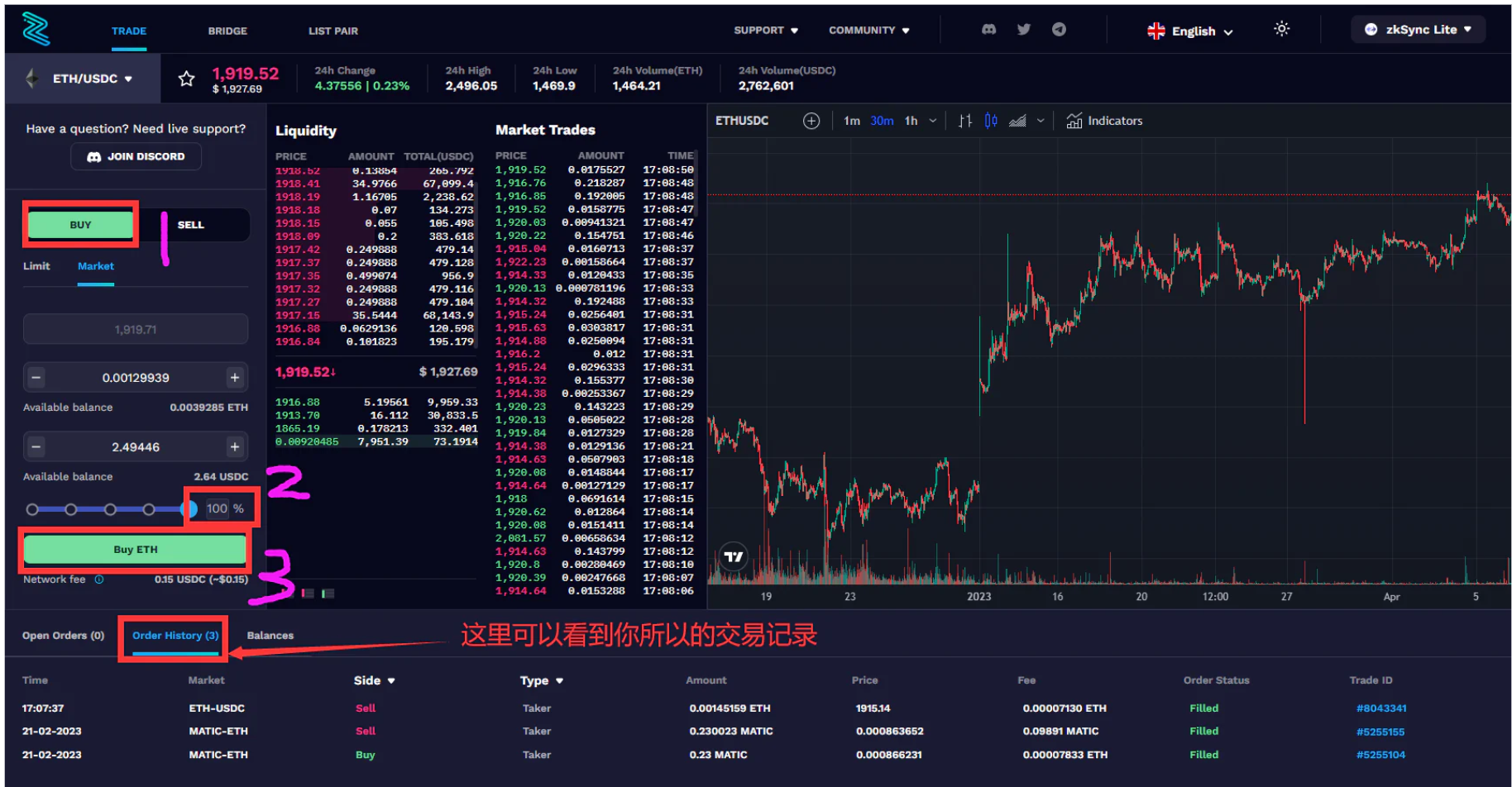Open the Balances tab

(x=270, y=636)
